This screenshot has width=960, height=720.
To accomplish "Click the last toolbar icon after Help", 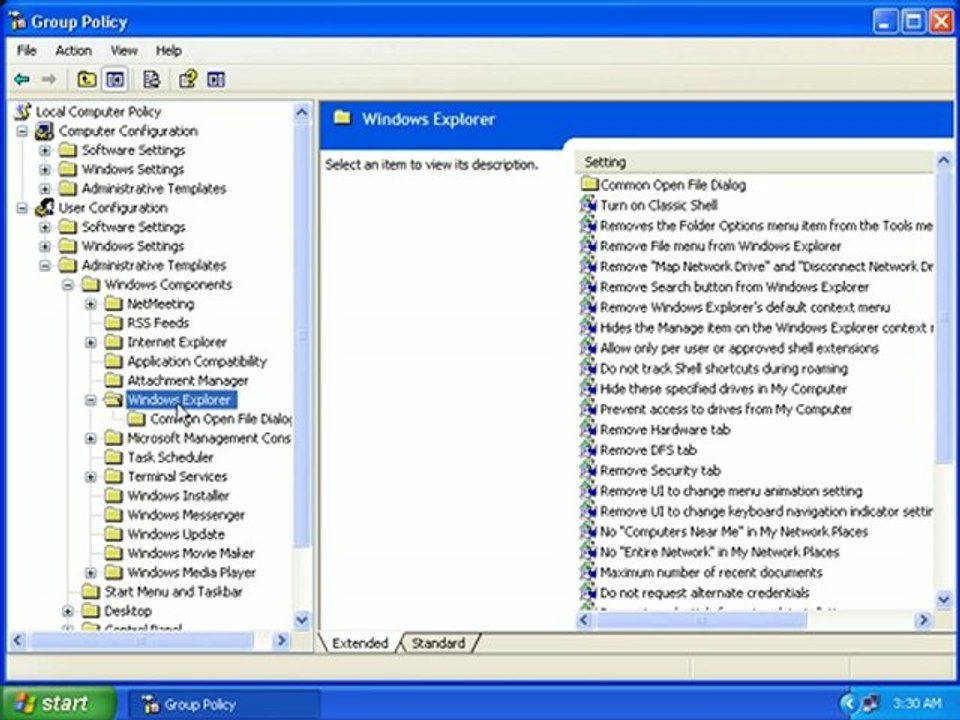I will (x=216, y=79).
